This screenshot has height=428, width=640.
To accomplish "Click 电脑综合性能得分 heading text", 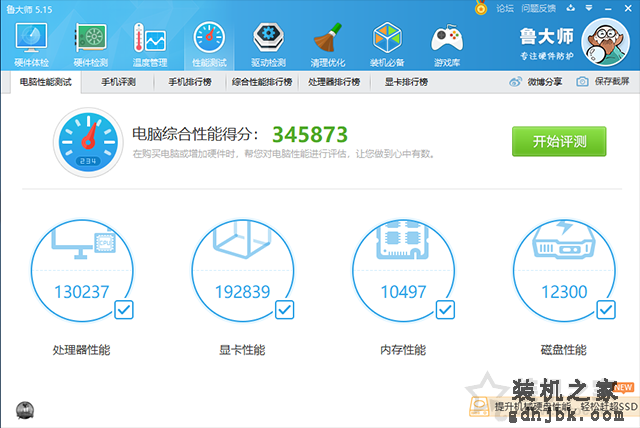I will (x=196, y=134).
